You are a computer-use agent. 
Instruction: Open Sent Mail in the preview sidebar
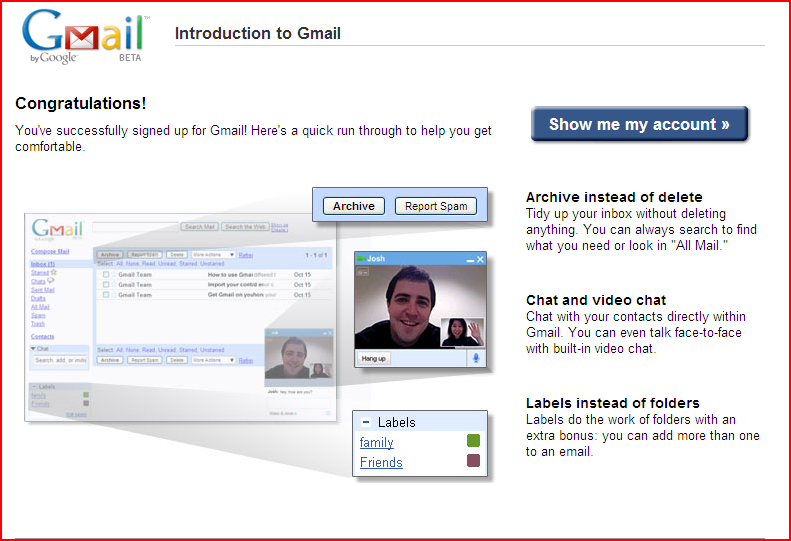coord(43,290)
